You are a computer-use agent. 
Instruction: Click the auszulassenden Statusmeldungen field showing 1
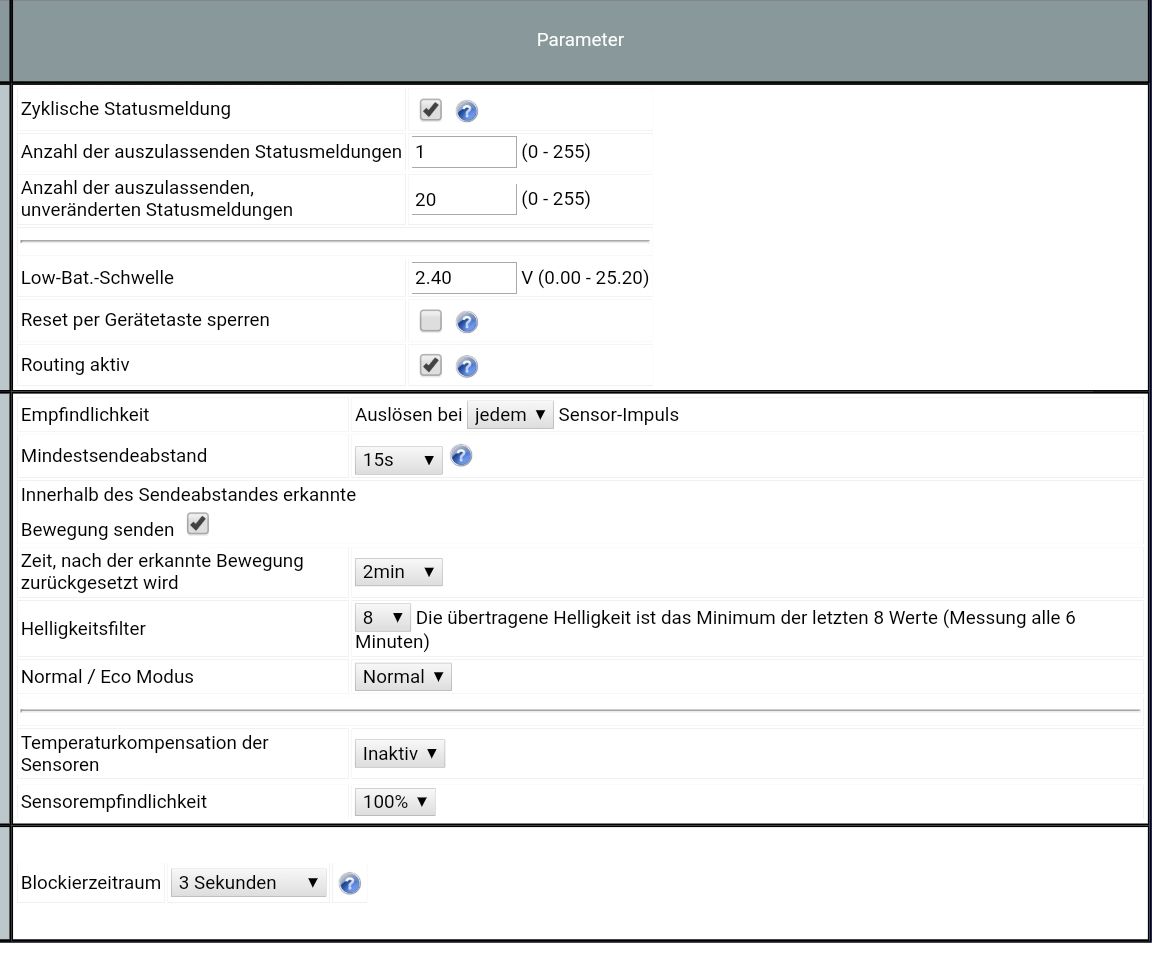(463, 152)
